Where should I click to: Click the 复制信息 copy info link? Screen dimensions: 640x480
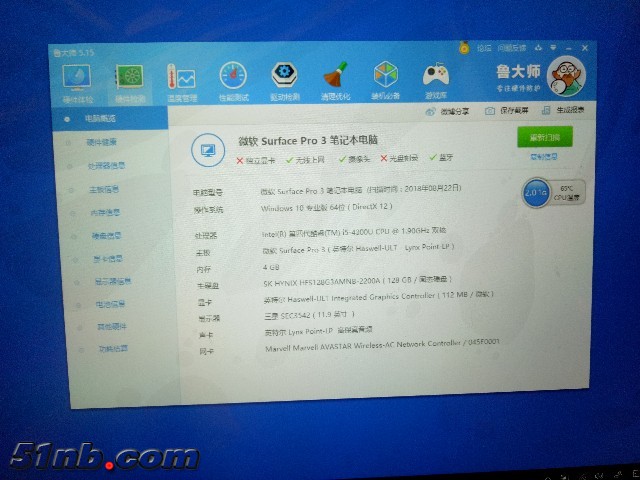click(x=543, y=157)
